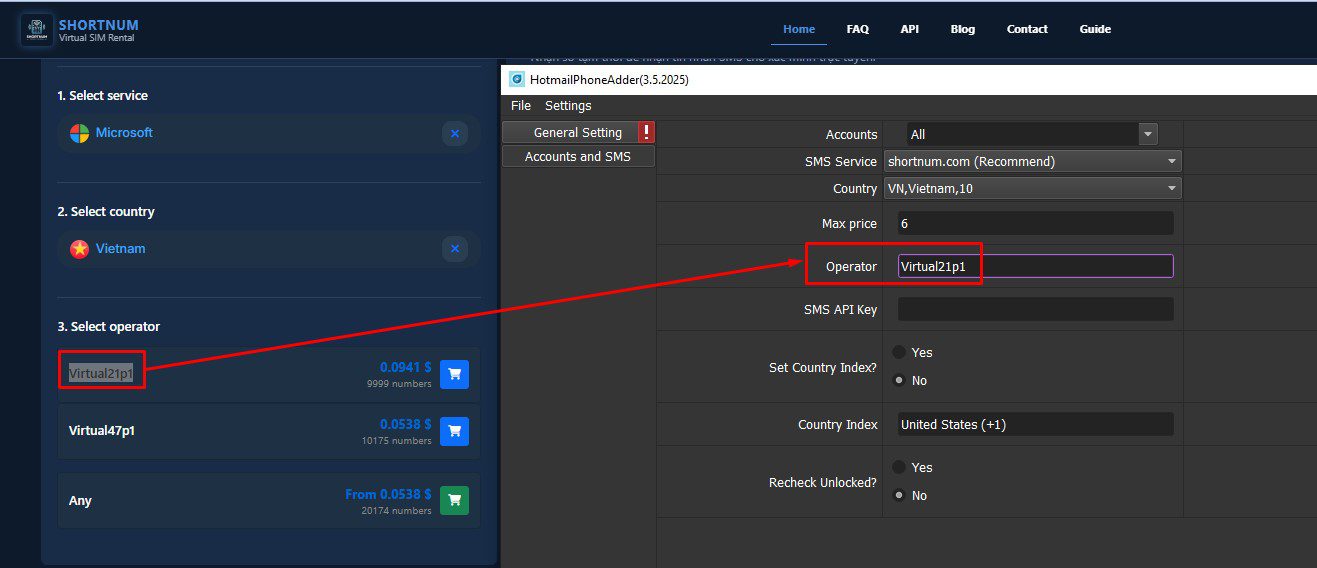Open the Guide page
Viewport: 1317px width, 568px height.
[1095, 29]
